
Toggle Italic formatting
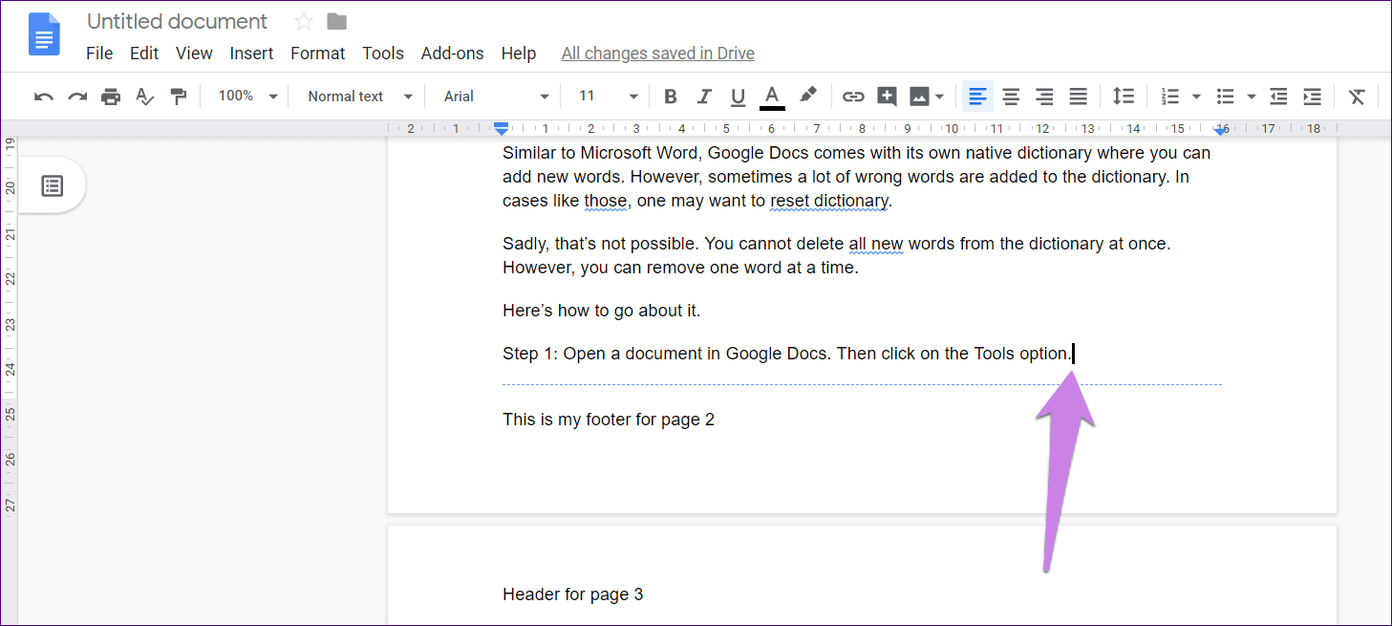(704, 96)
